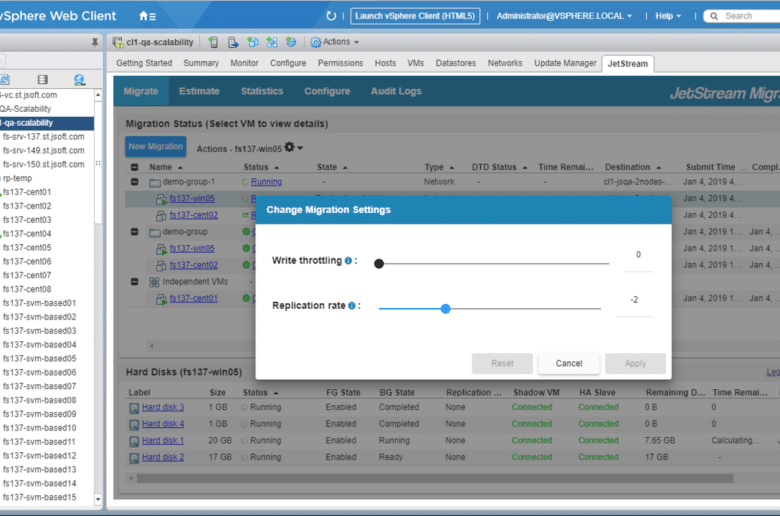The width and height of the screenshot is (780, 516).
Task: Open the Actions - fs137-win05 dropdown arrow
Action: (x=300, y=148)
